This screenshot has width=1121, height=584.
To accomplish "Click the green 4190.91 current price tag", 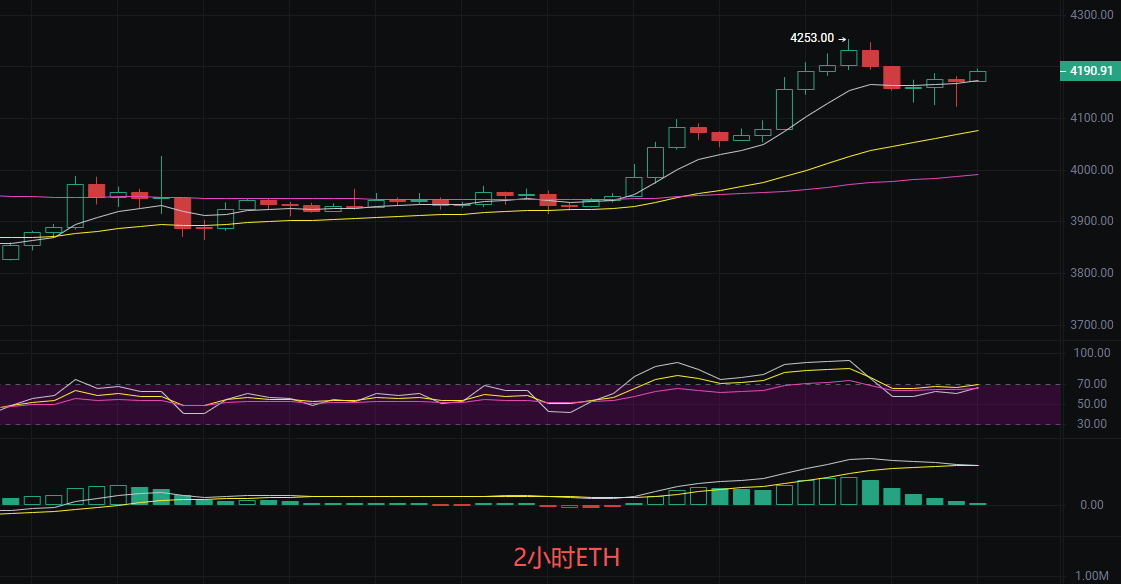I will pyautogui.click(x=1089, y=71).
